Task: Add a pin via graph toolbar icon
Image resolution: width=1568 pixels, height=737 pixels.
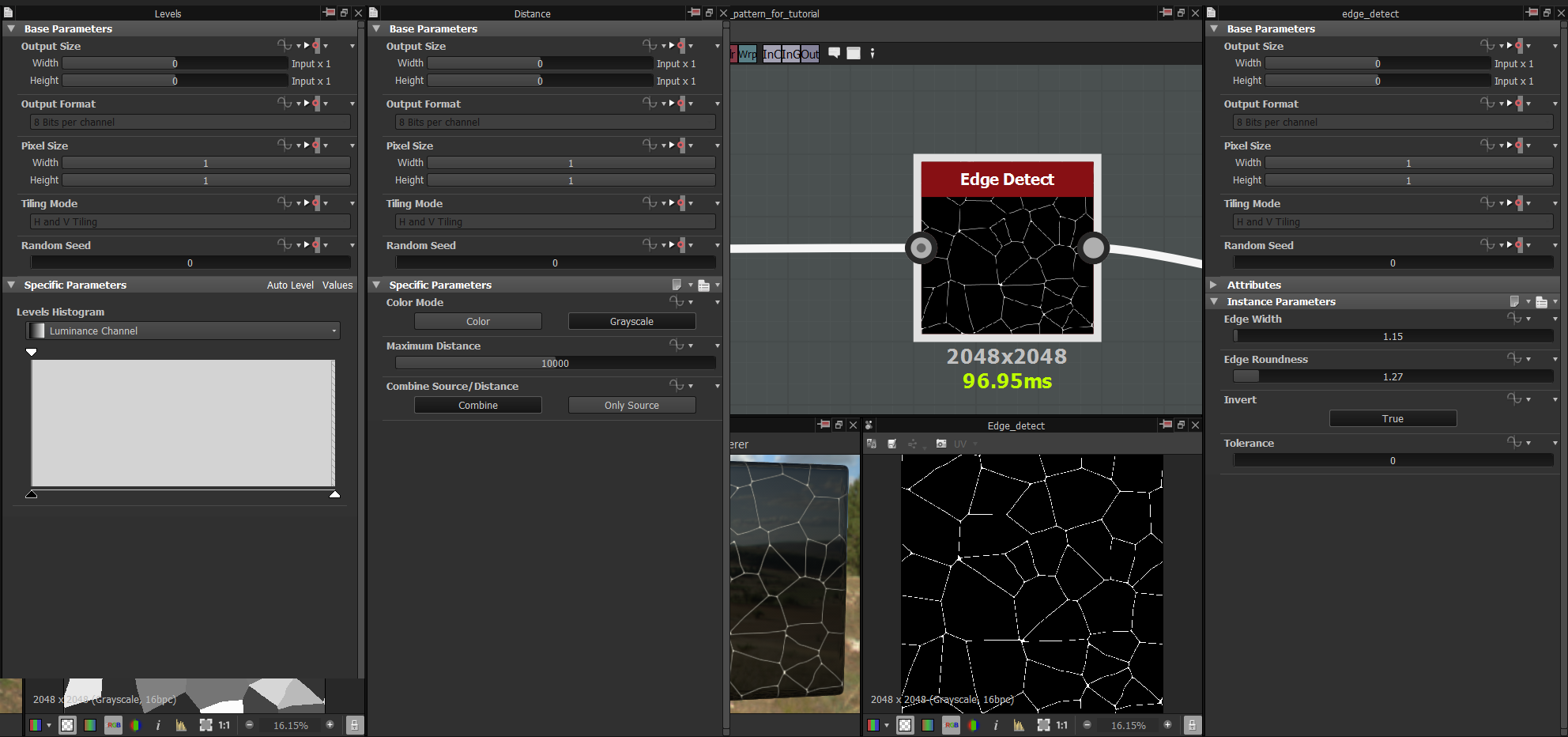Action: [x=873, y=53]
